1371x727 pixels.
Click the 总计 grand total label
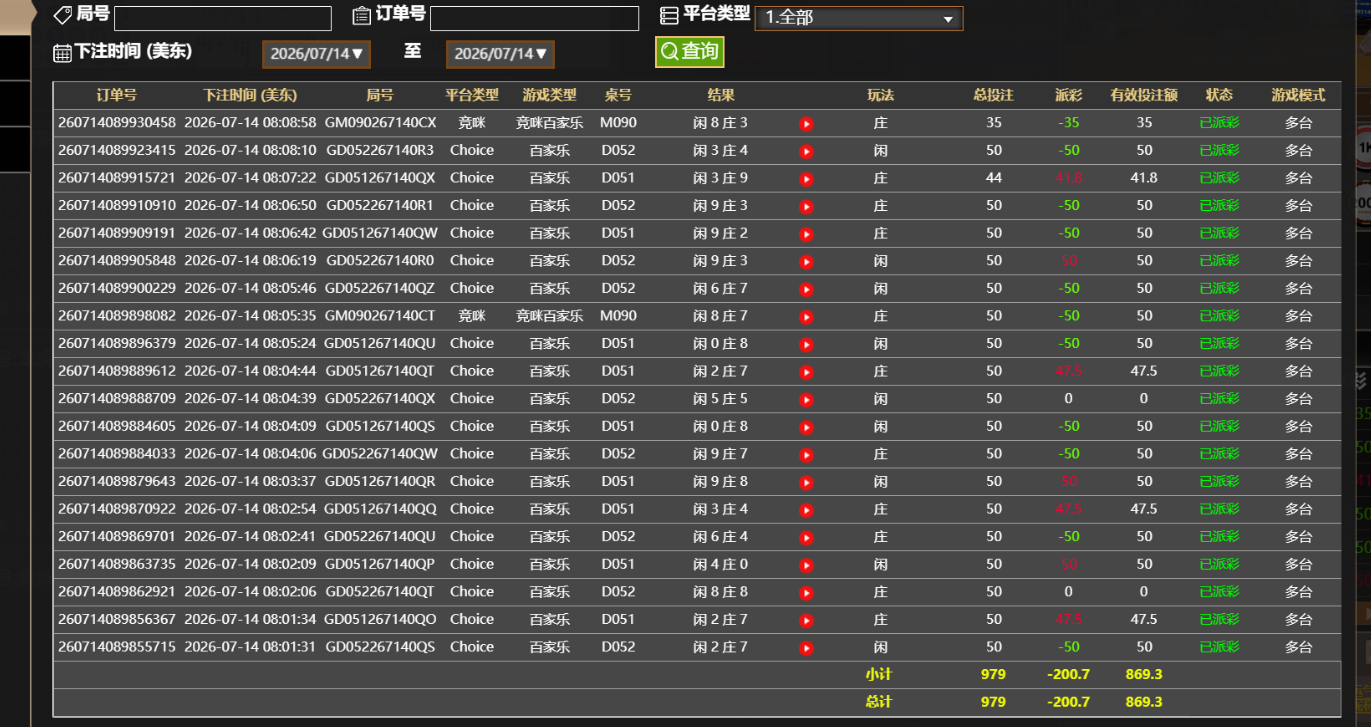pos(879,702)
